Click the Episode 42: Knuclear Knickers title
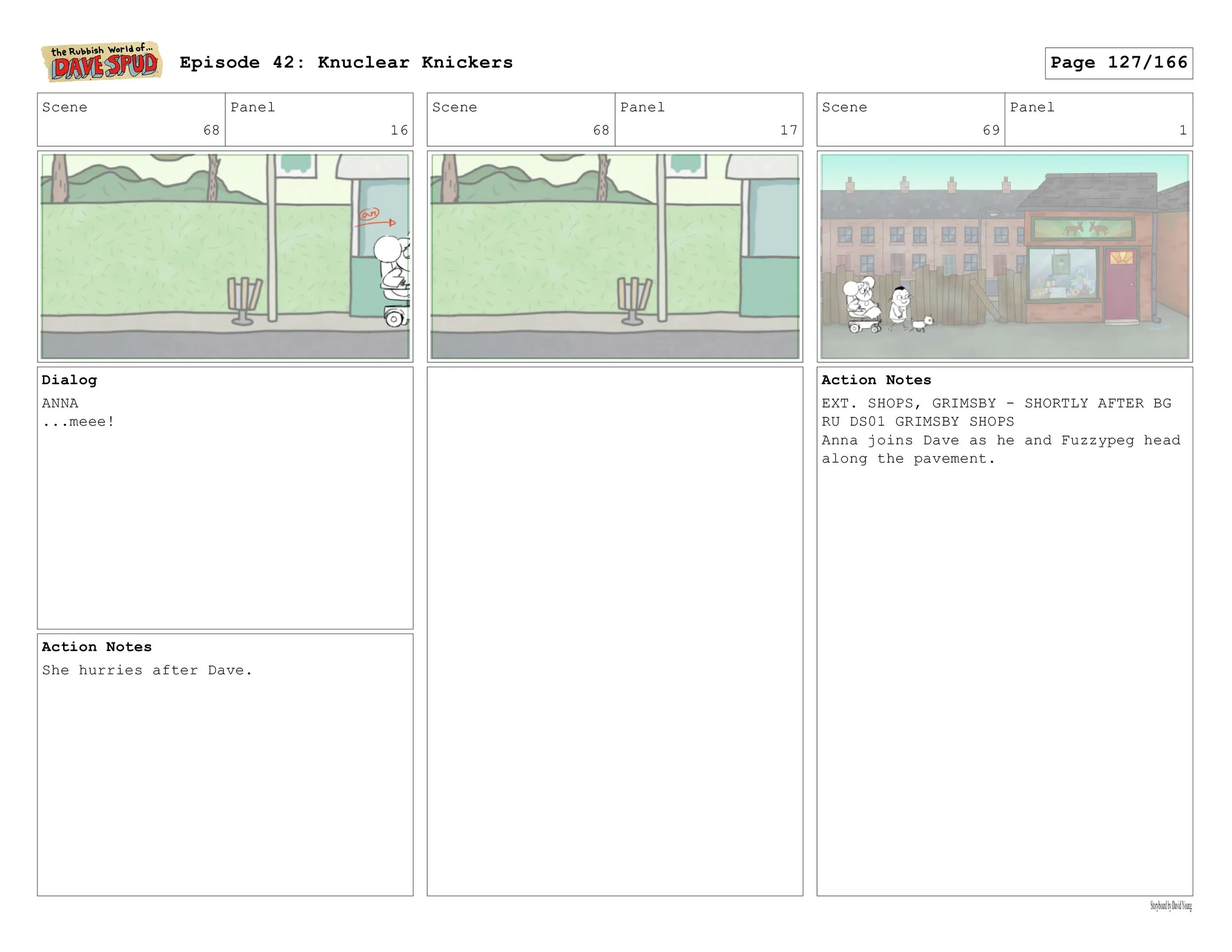The width and height of the screenshot is (1232, 952). point(346,63)
